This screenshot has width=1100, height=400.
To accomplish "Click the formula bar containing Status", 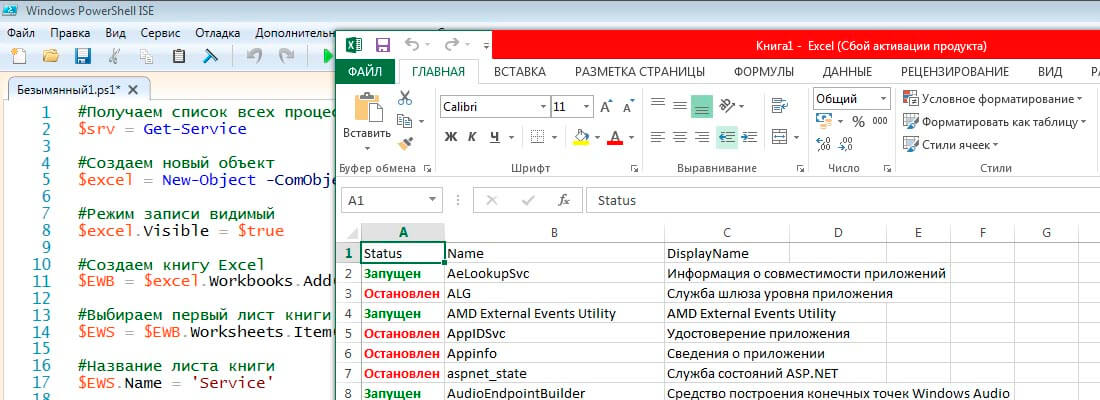I will click(x=843, y=201).
